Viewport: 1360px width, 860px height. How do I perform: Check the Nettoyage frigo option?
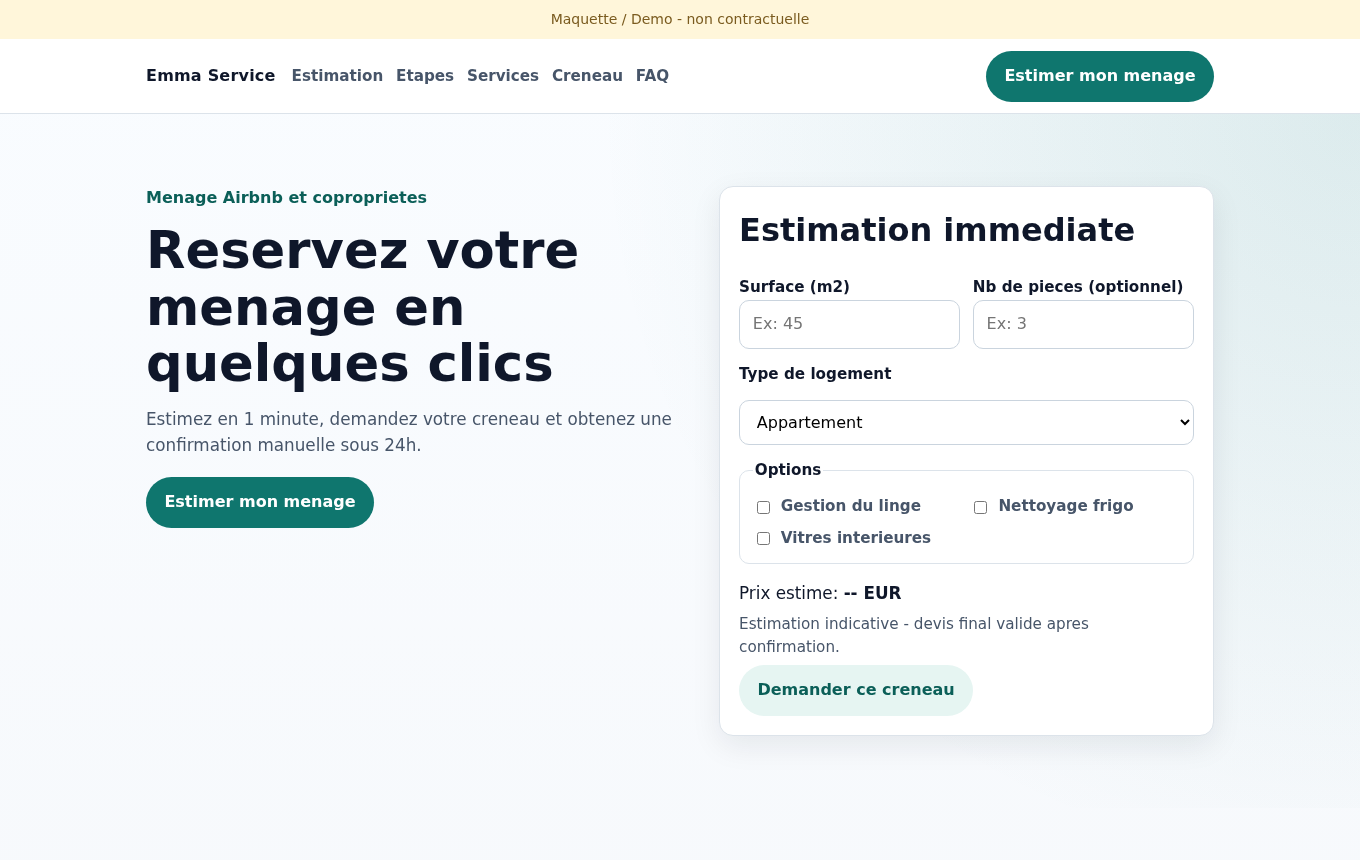(980, 507)
